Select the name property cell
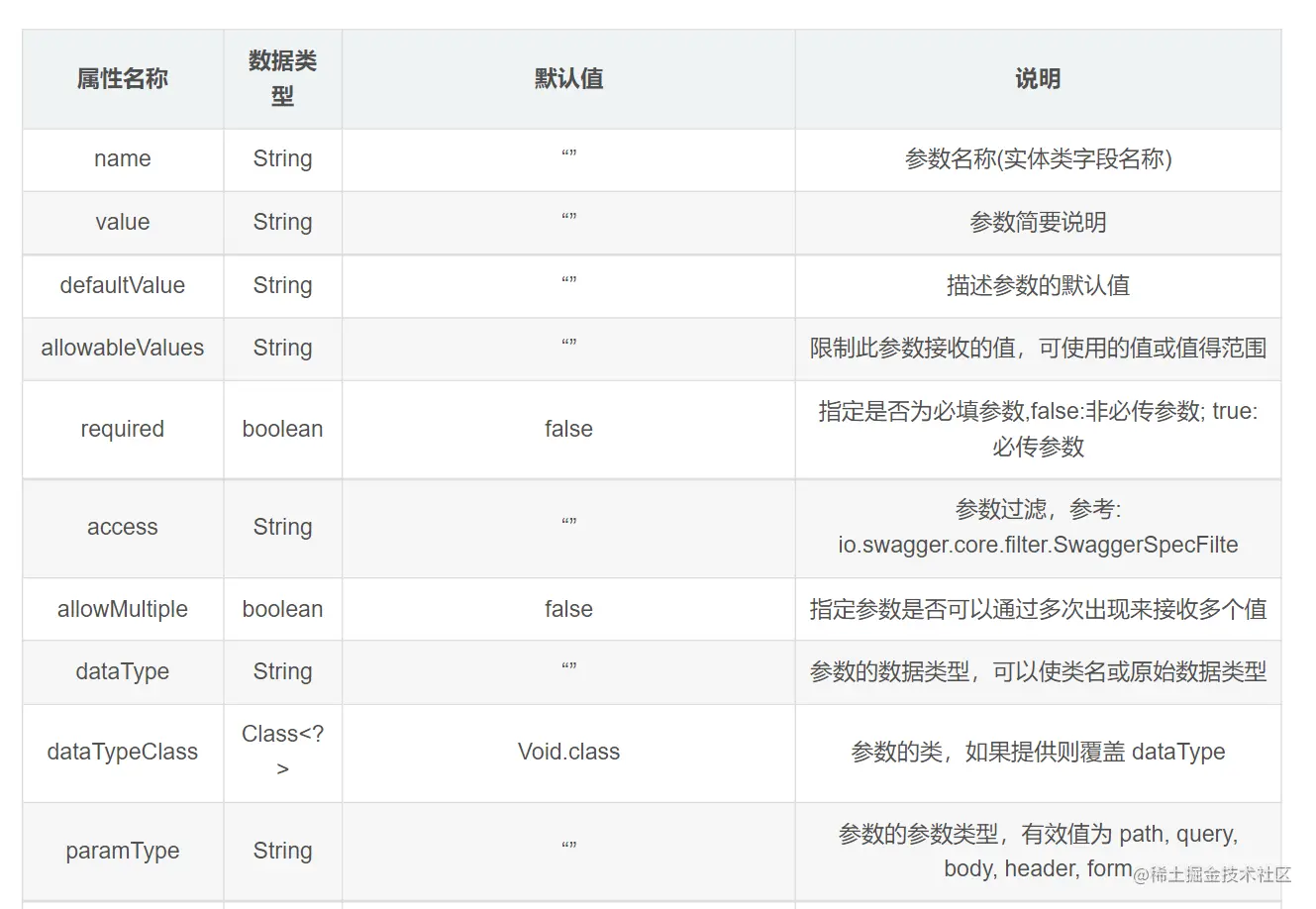 pyautogui.click(x=123, y=159)
